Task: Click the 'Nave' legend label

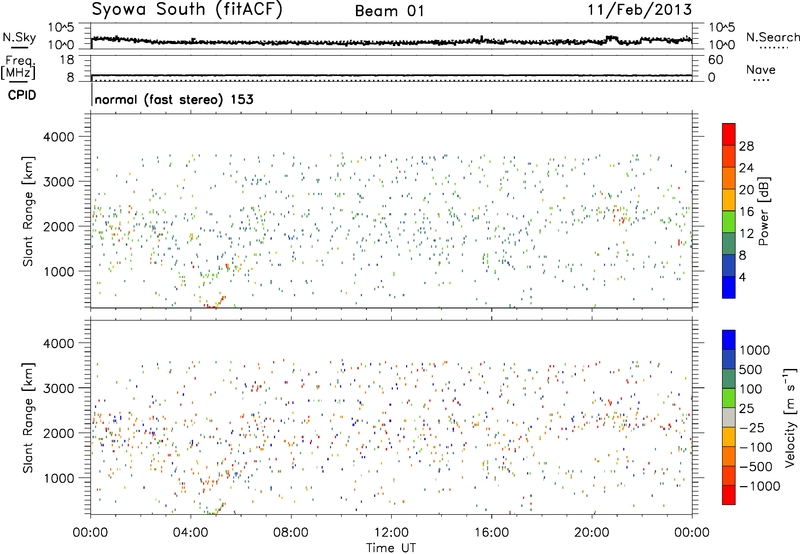Action: tap(761, 70)
